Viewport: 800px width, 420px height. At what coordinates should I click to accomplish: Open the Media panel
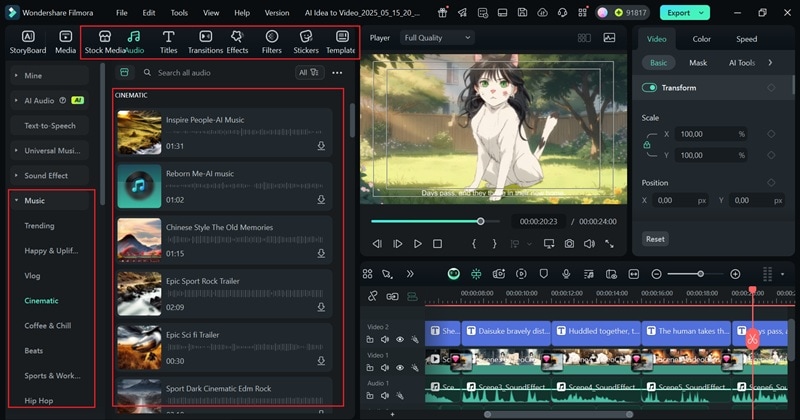65,42
